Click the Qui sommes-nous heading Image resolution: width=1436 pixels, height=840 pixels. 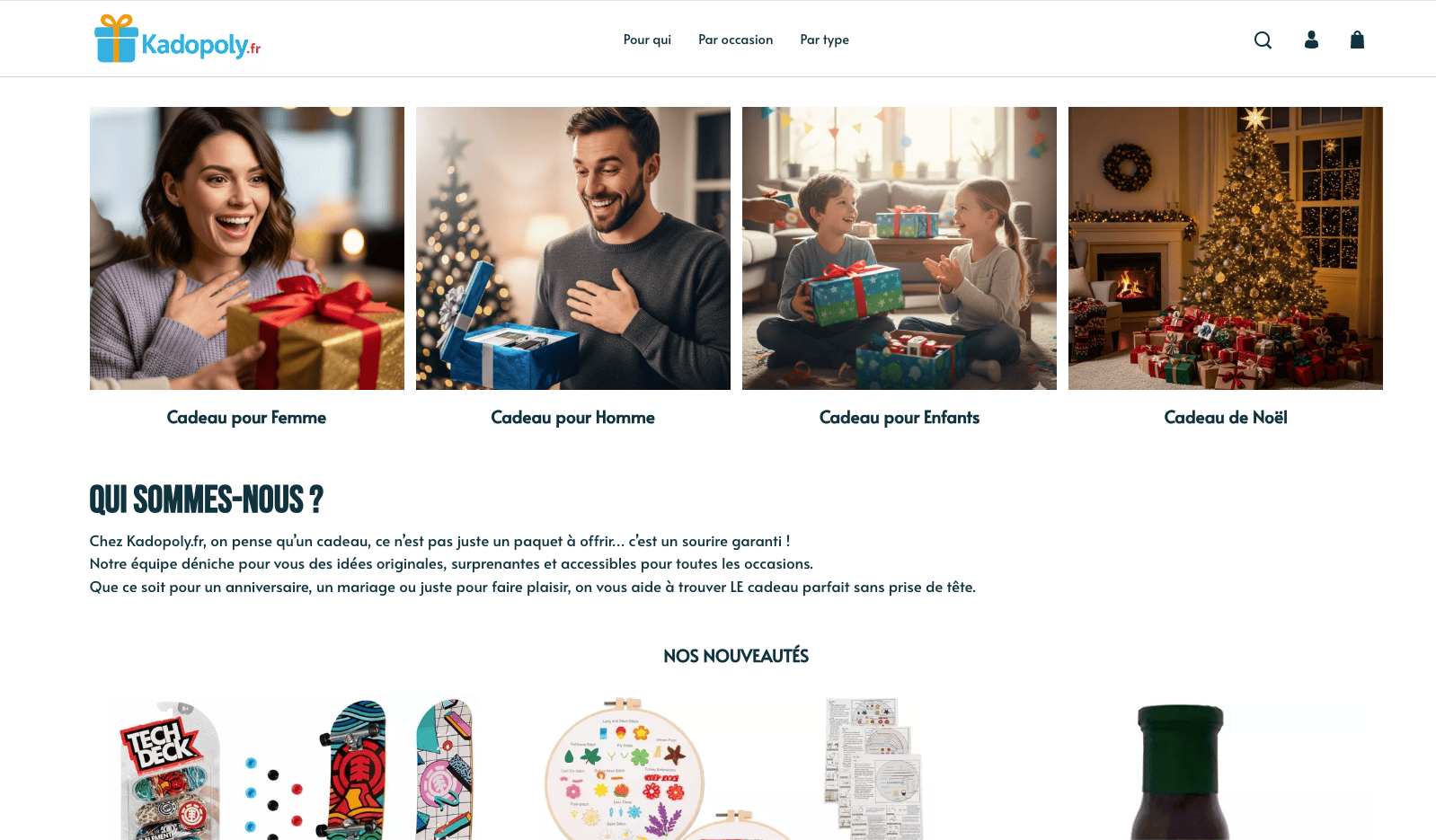click(206, 500)
